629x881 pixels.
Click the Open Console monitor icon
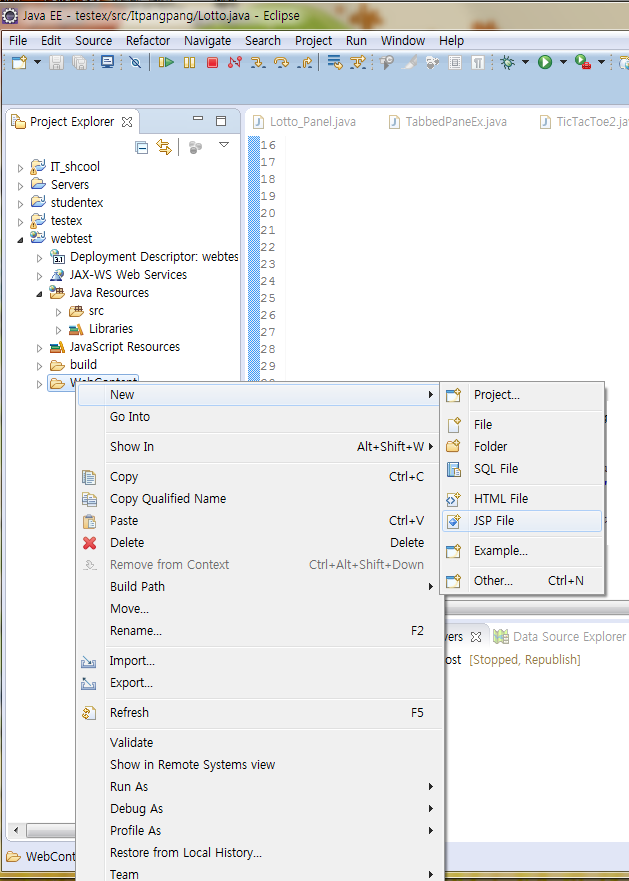tap(107, 62)
